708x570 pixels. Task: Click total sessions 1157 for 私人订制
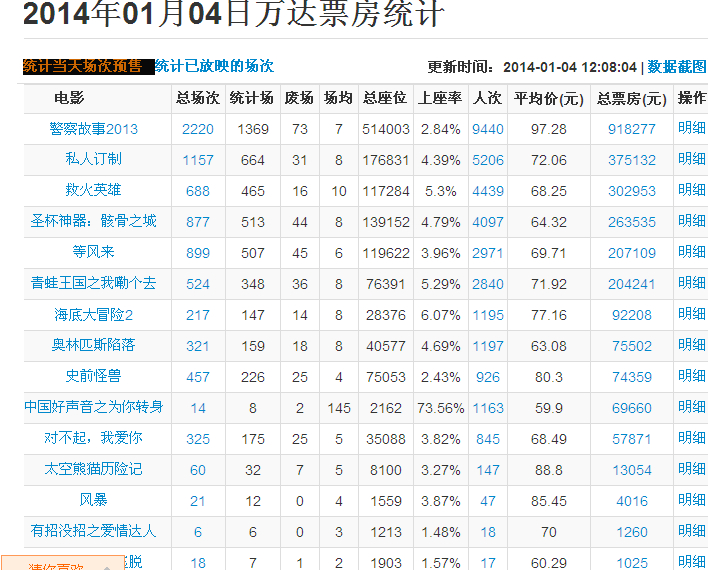coord(198,160)
